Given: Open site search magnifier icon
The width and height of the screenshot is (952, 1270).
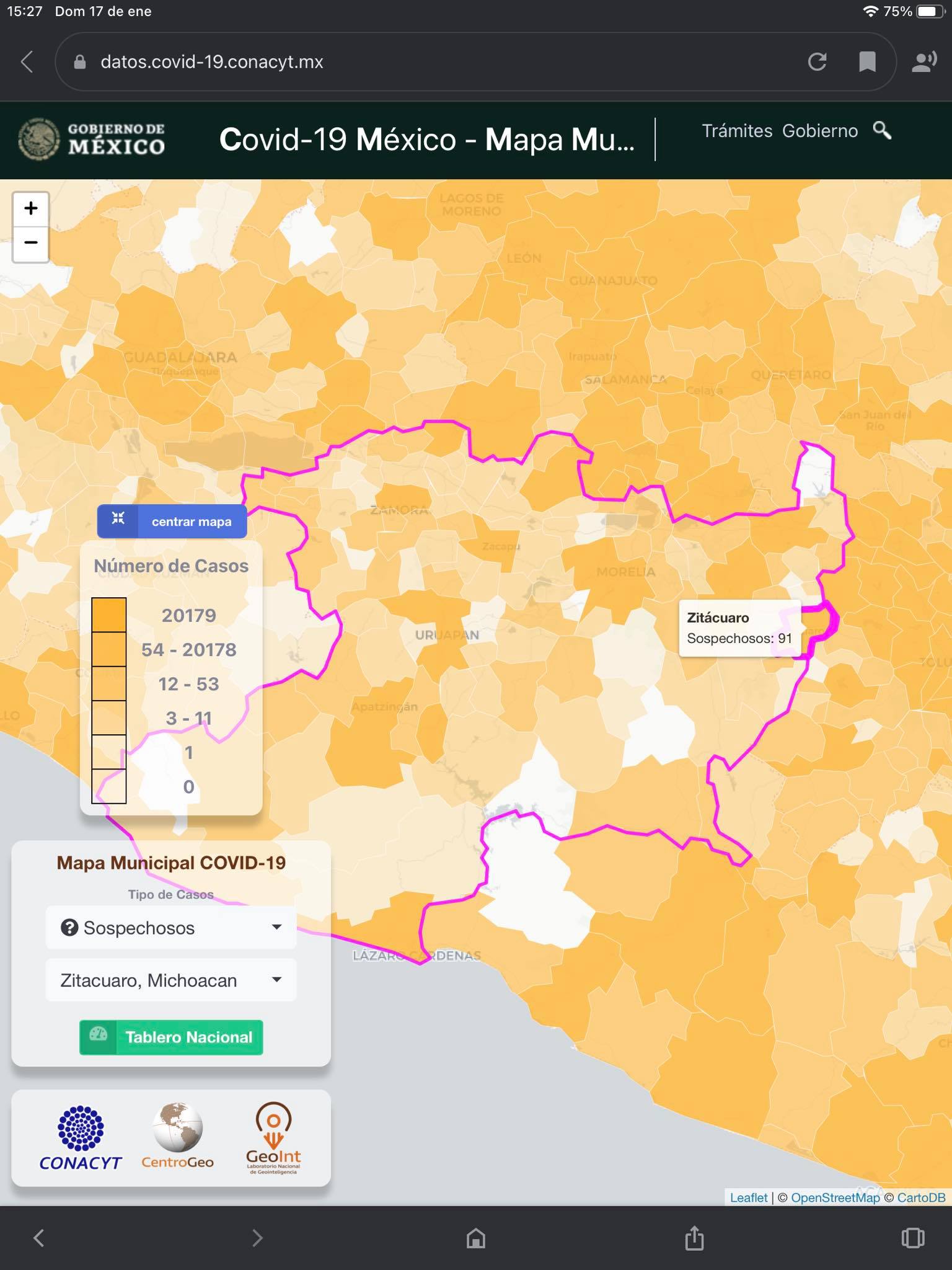Looking at the screenshot, I should 882,130.
